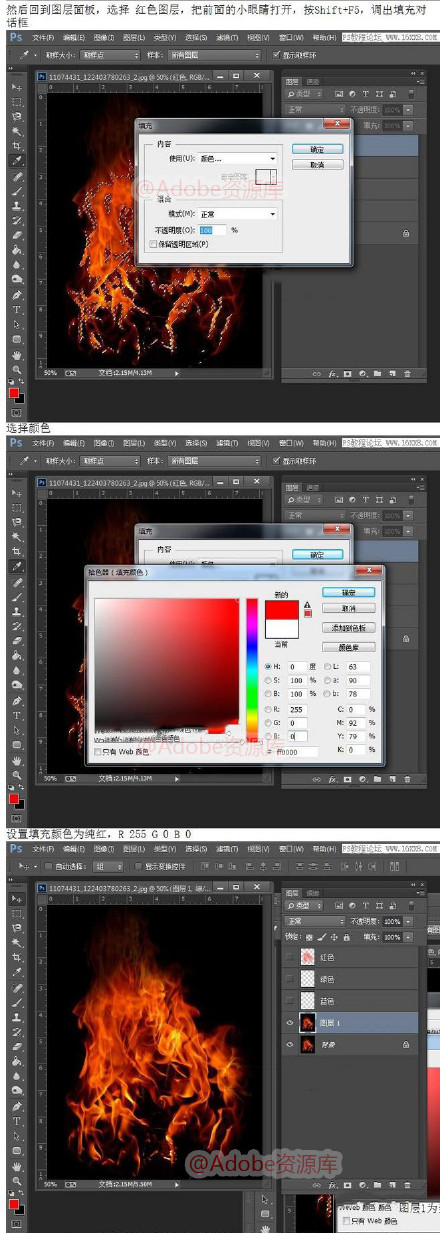440x1233 pixels.
Task: Toggle 自动选择 checkbox in the bottom screenshot
Action: pos(50,866)
